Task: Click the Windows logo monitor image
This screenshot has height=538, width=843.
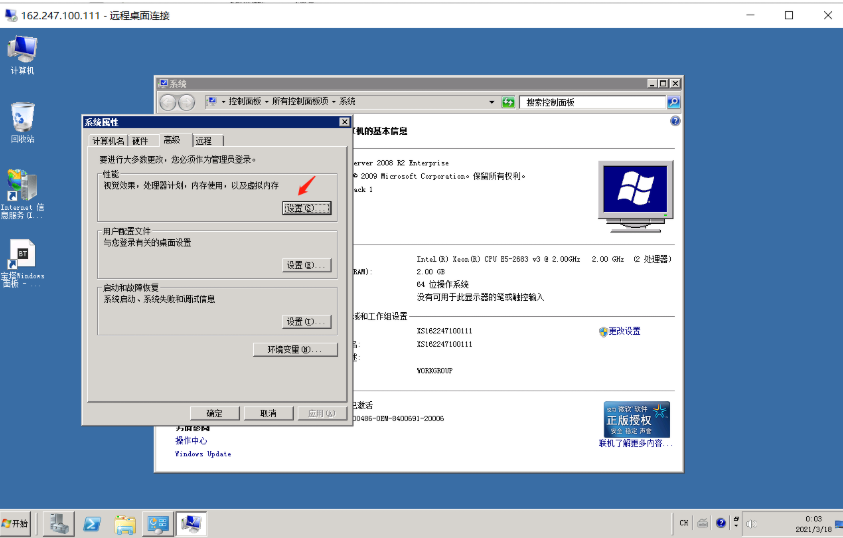Action: point(635,196)
